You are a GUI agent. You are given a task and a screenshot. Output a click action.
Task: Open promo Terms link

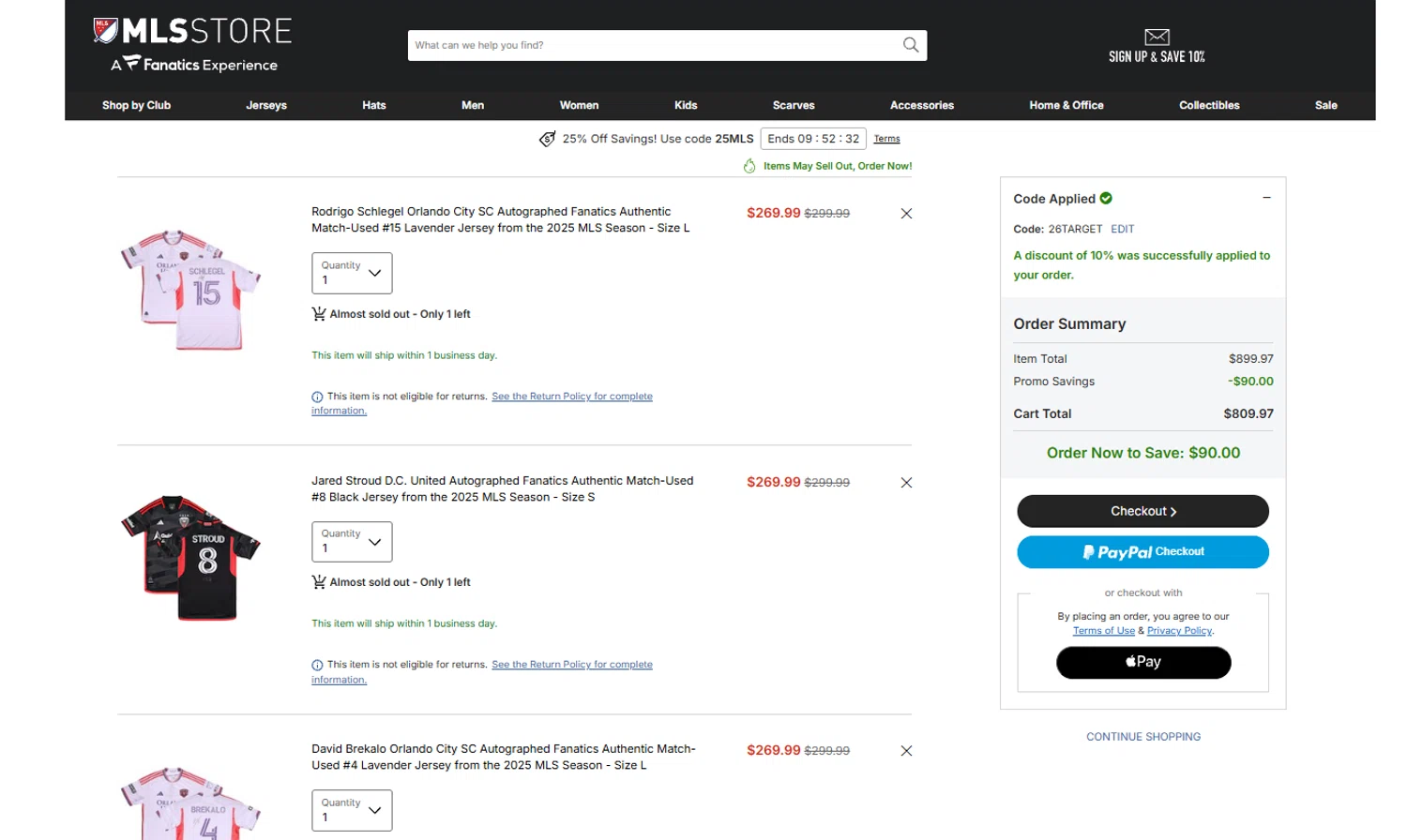pos(886,139)
